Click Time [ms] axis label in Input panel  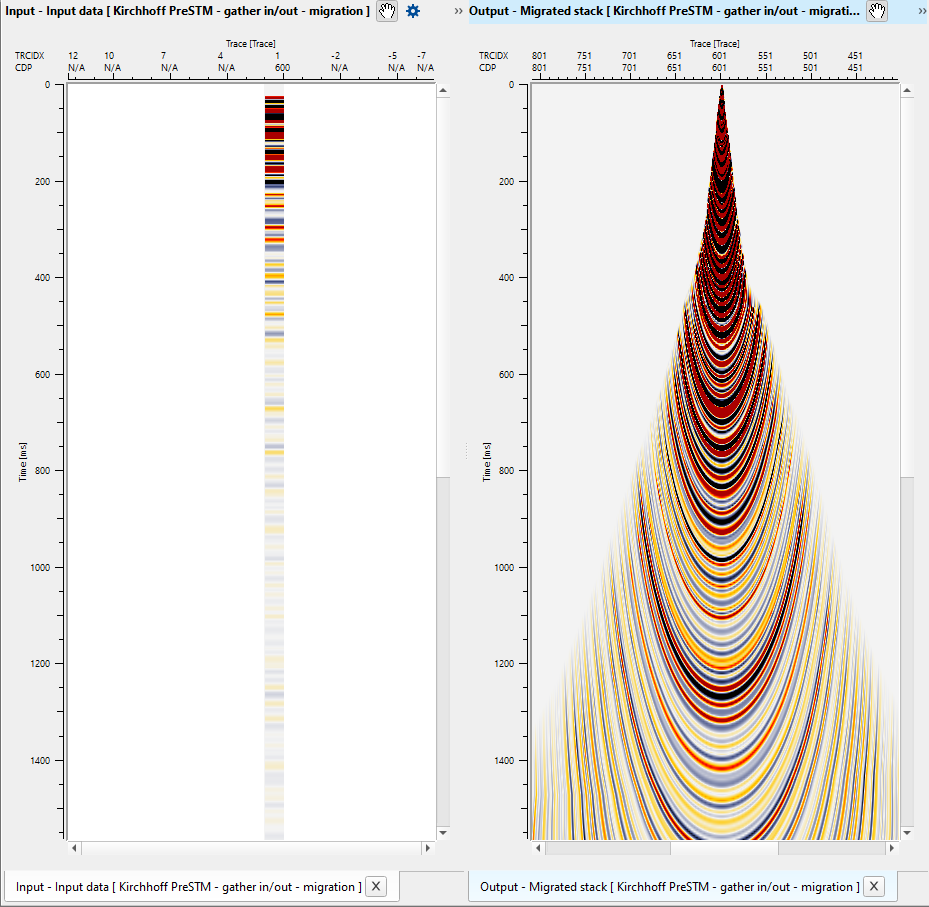point(23,461)
